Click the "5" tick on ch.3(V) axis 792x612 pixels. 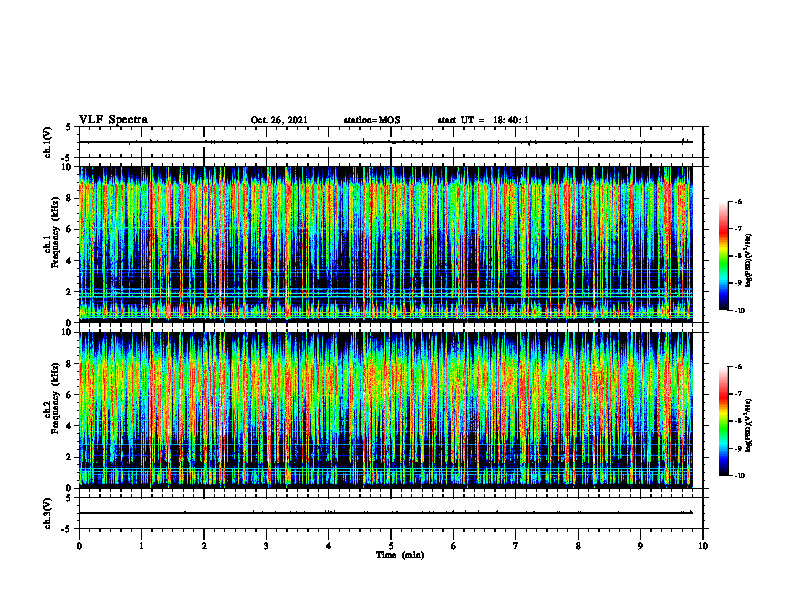click(69, 498)
